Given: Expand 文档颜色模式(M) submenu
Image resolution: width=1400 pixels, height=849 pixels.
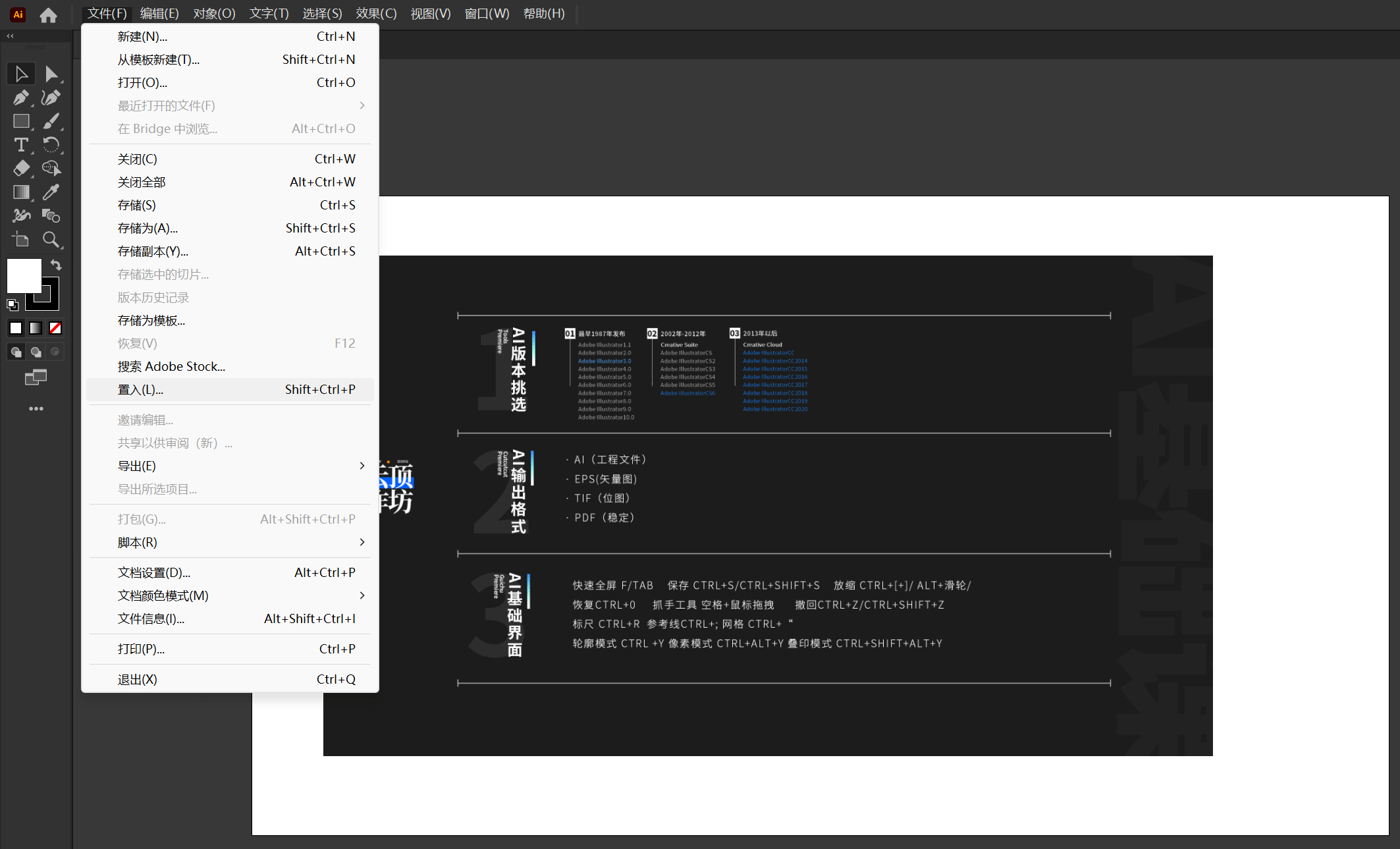Looking at the screenshot, I should 230,596.
